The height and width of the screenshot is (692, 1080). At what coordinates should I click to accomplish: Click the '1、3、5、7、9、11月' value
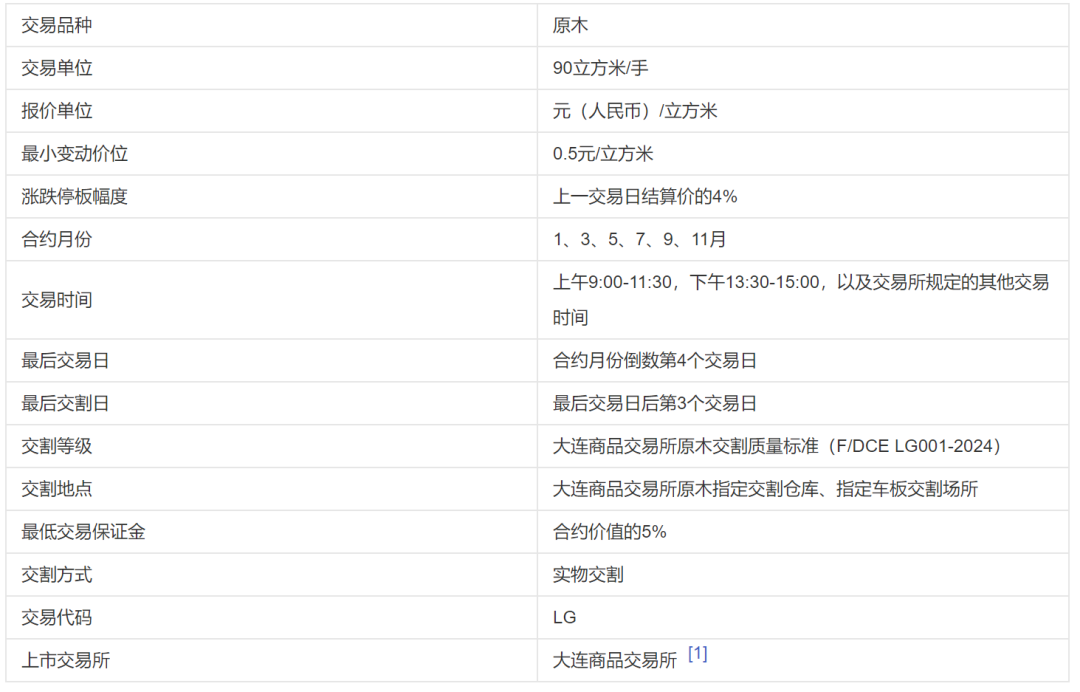[639, 240]
